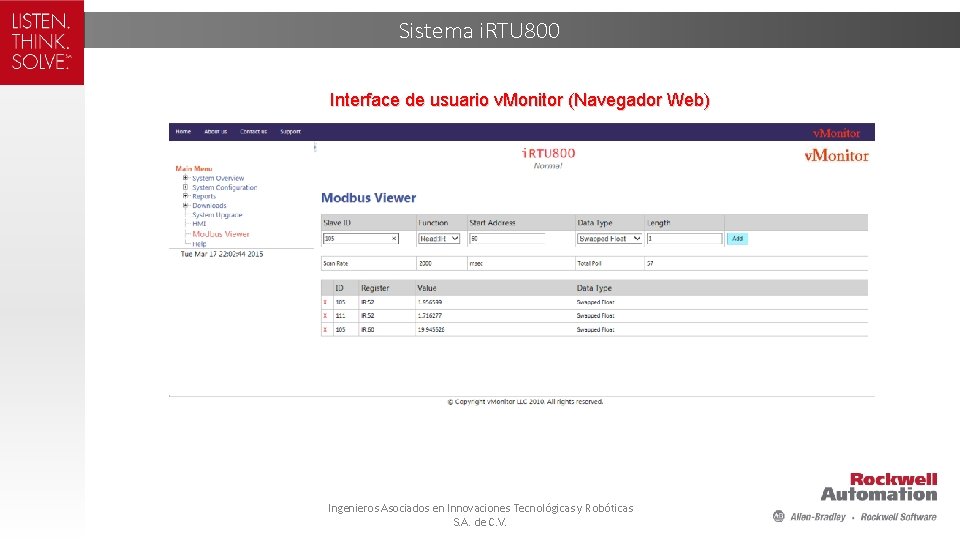The image size is (960, 540).
Task: Expand the System Configuration tree node
Action: coord(186,187)
